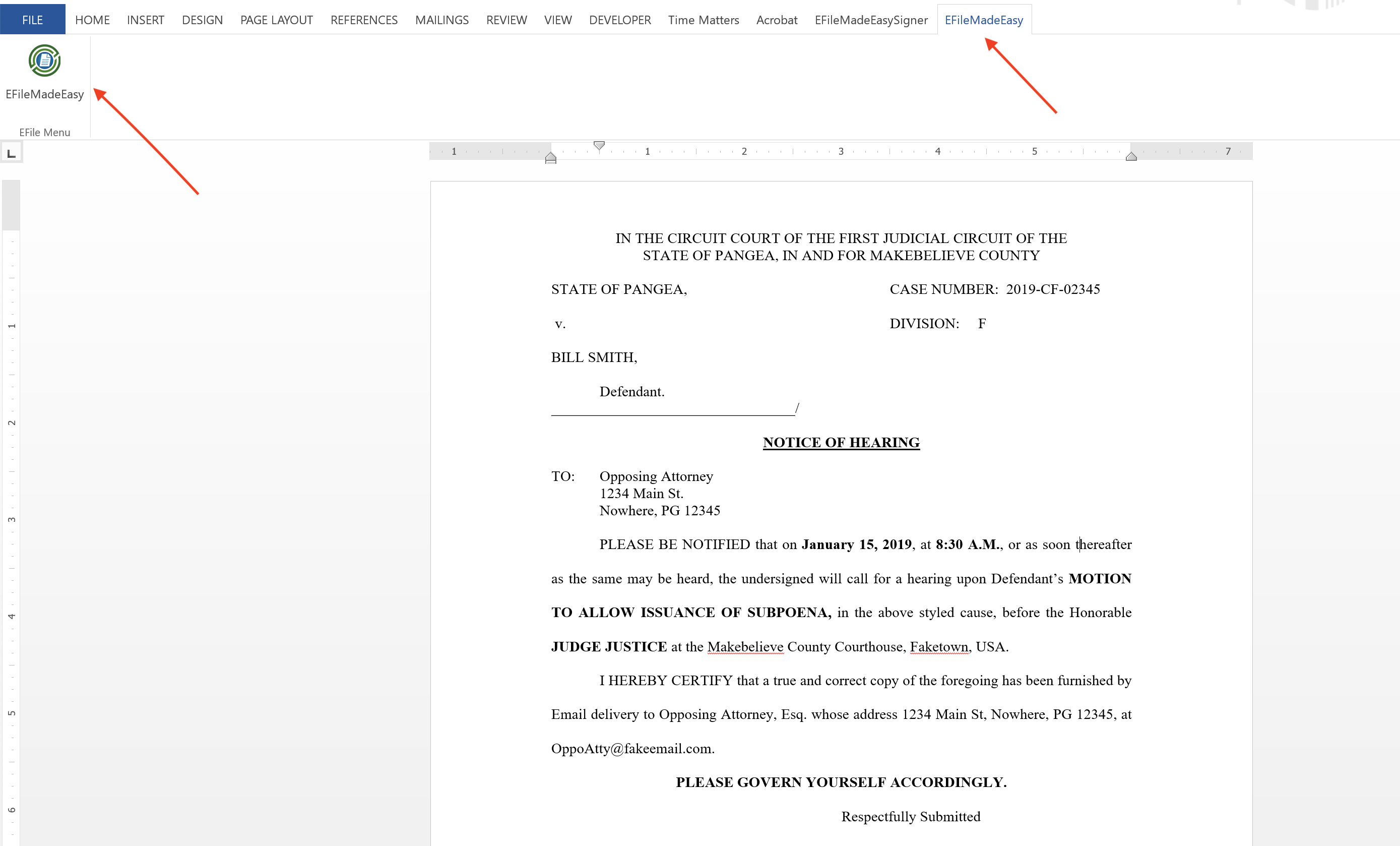
Task: Select the DESIGN tab
Action: pyautogui.click(x=202, y=20)
